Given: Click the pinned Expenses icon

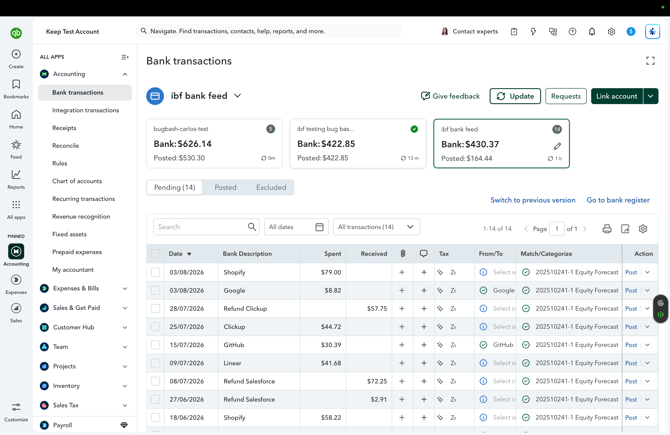Looking at the screenshot, I should point(16,280).
